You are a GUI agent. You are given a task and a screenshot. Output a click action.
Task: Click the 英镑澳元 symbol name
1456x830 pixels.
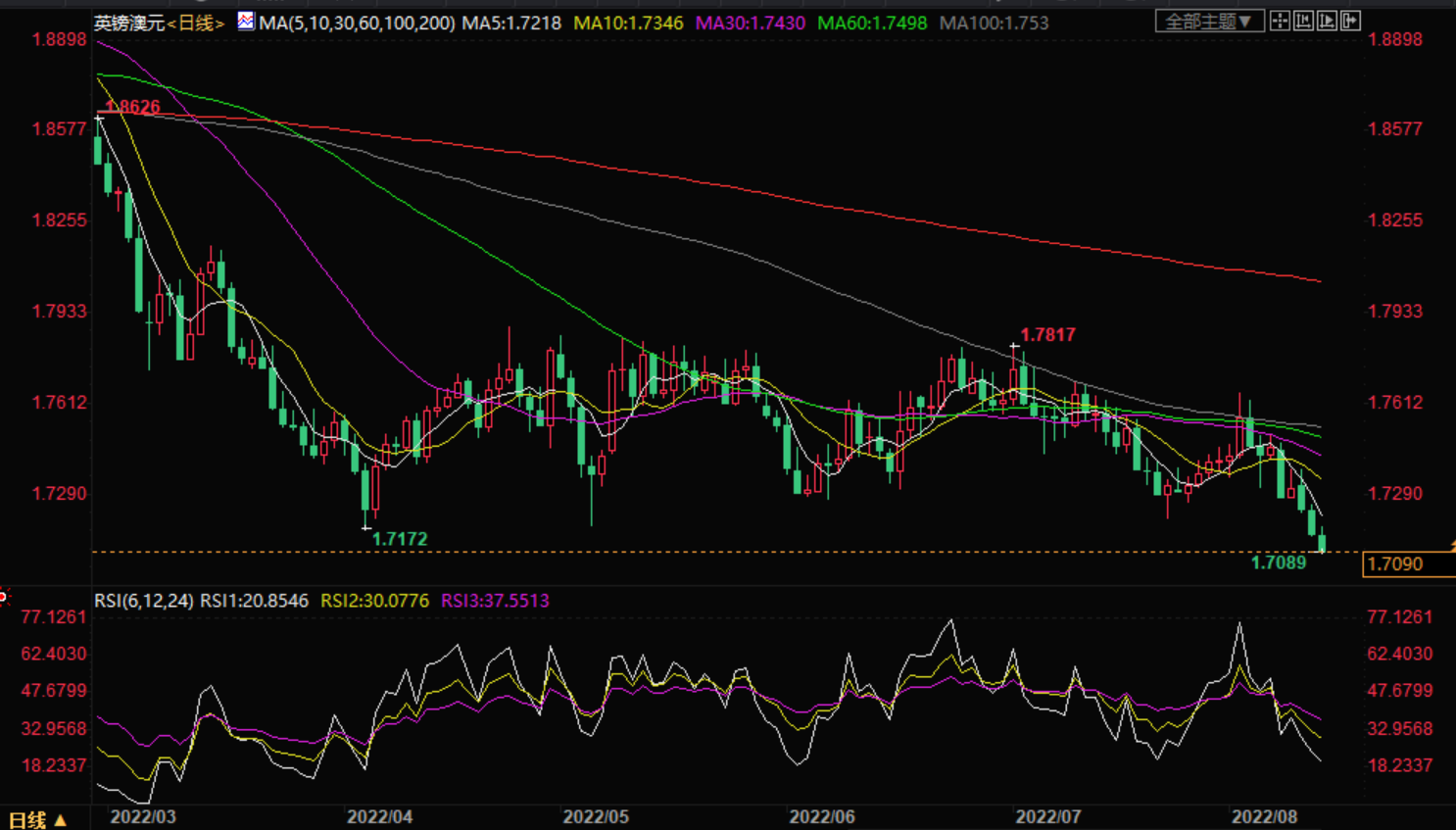[x=129, y=22]
